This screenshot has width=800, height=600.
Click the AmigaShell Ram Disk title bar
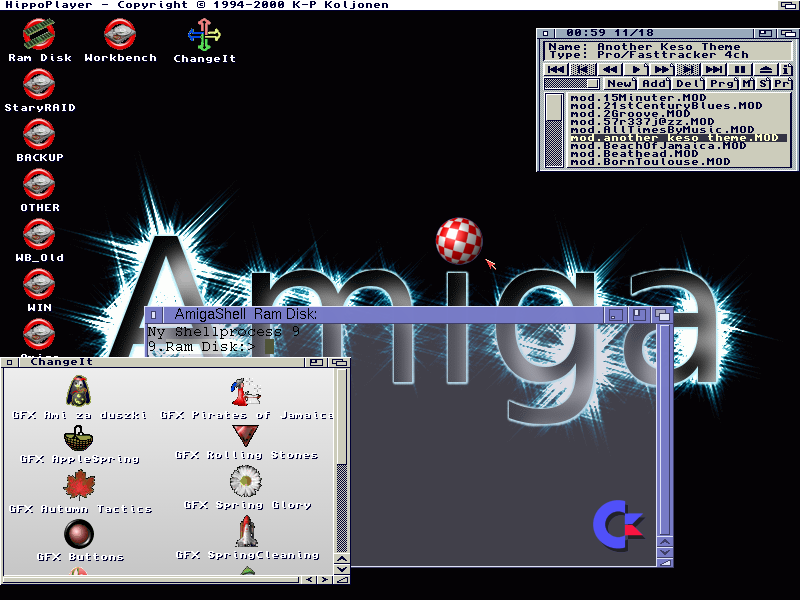point(383,314)
